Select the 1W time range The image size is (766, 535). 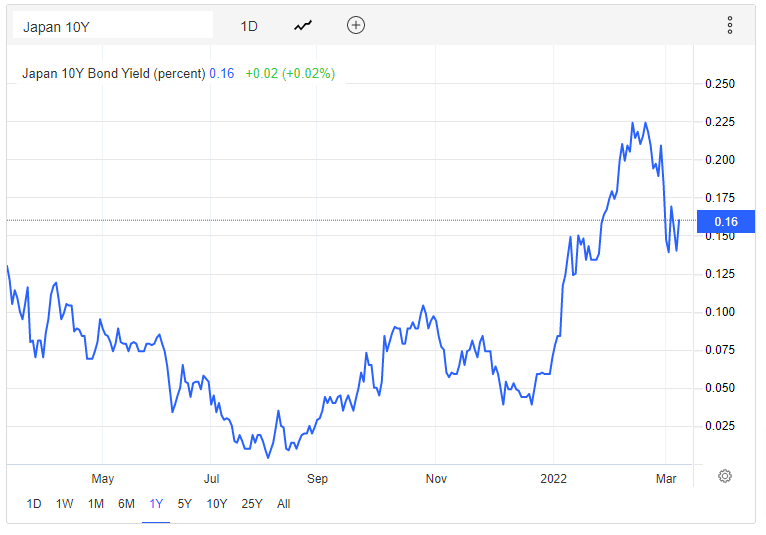[64, 504]
